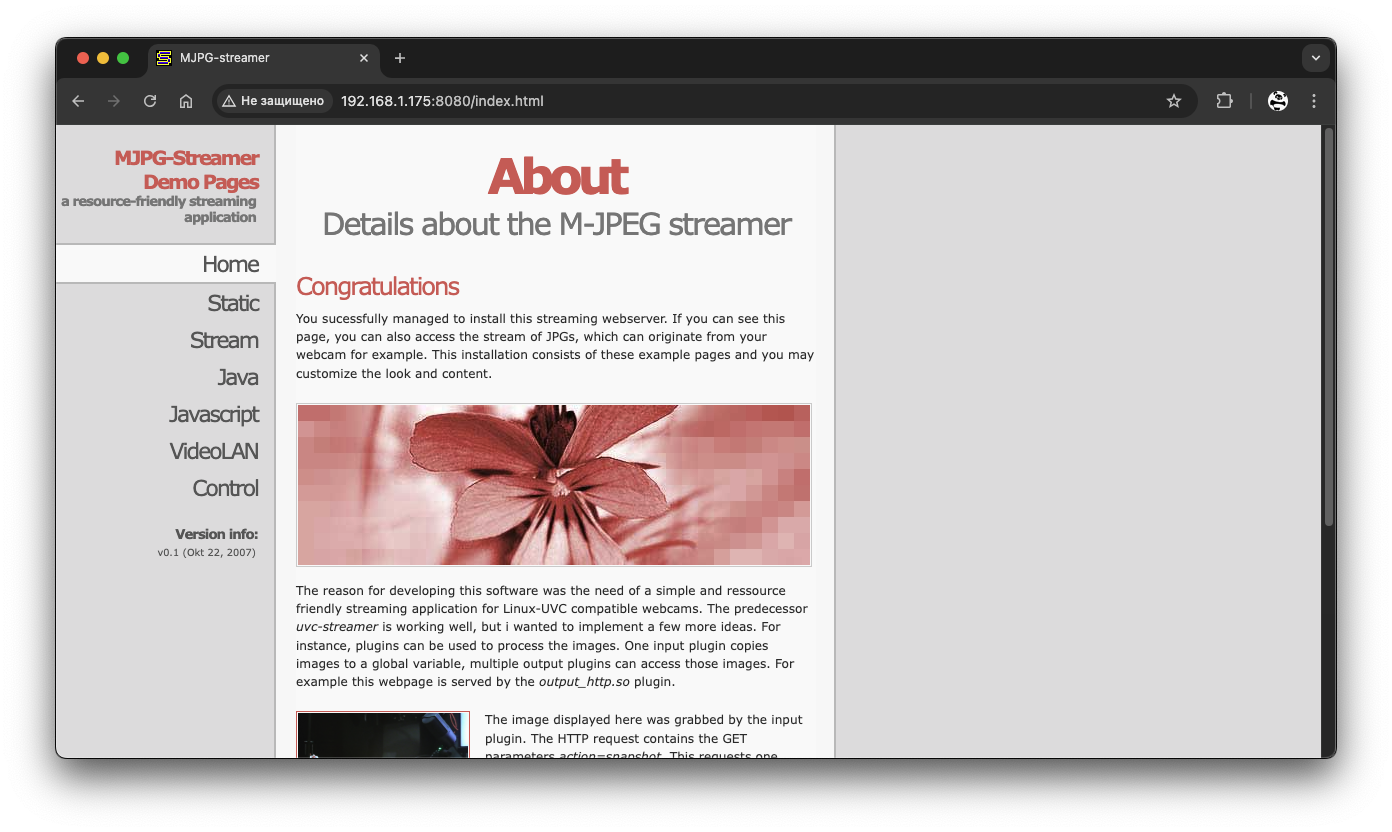Open the browser profile avatar

coord(1277,101)
